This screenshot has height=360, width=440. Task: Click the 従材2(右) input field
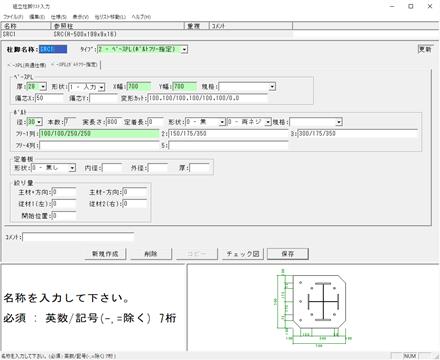click(135, 204)
